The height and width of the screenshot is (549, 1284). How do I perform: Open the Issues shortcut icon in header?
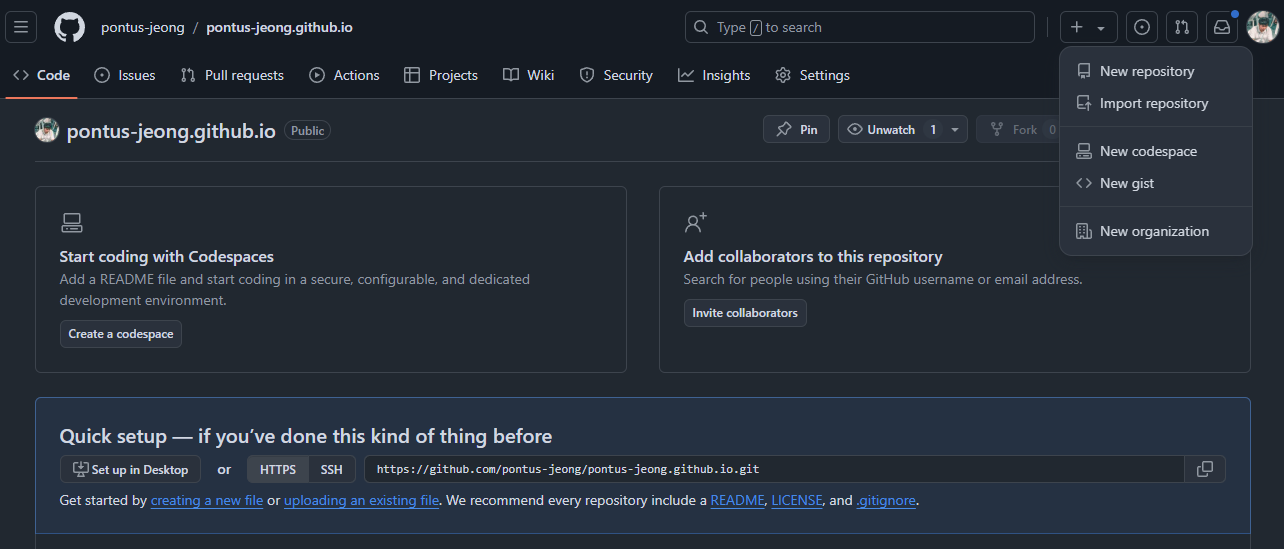coord(1142,27)
